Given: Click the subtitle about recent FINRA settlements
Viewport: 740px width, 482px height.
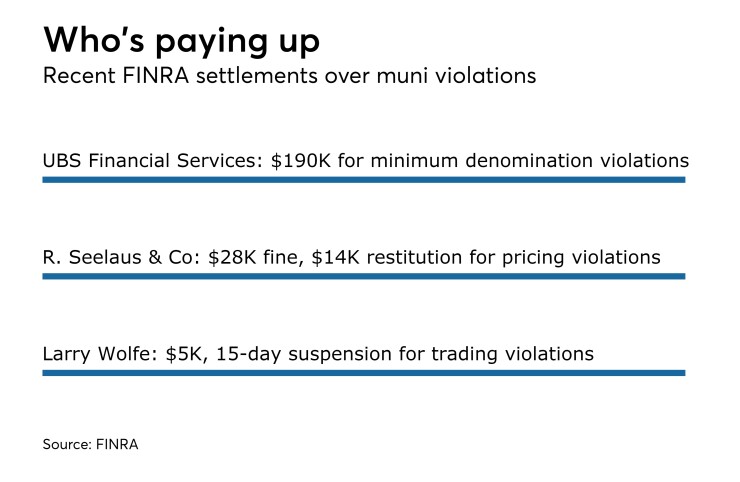Looking at the screenshot, I should [288, 78].
